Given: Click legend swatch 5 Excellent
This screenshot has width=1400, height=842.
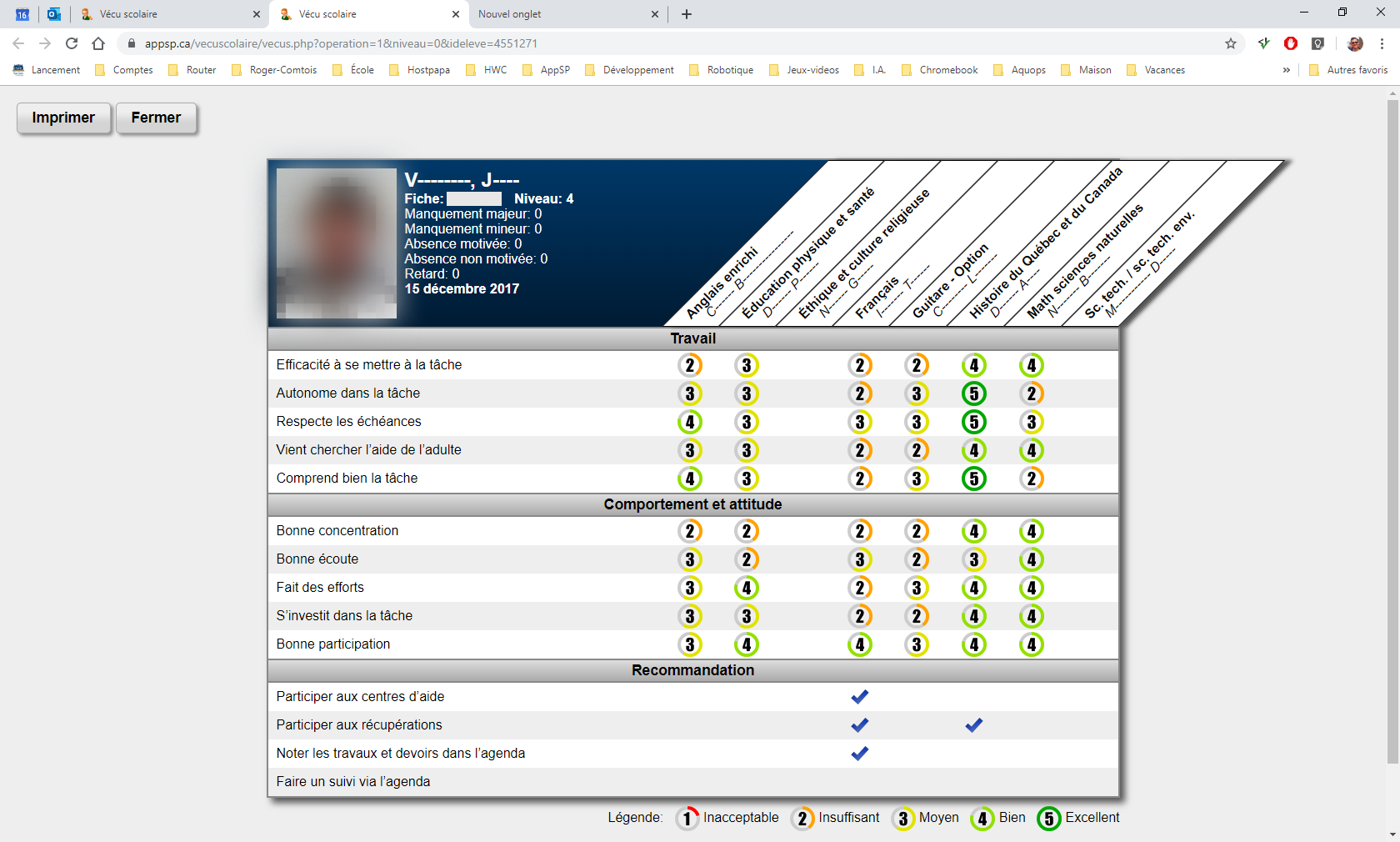Looking at the screenshot, I should click(1049, 819).
